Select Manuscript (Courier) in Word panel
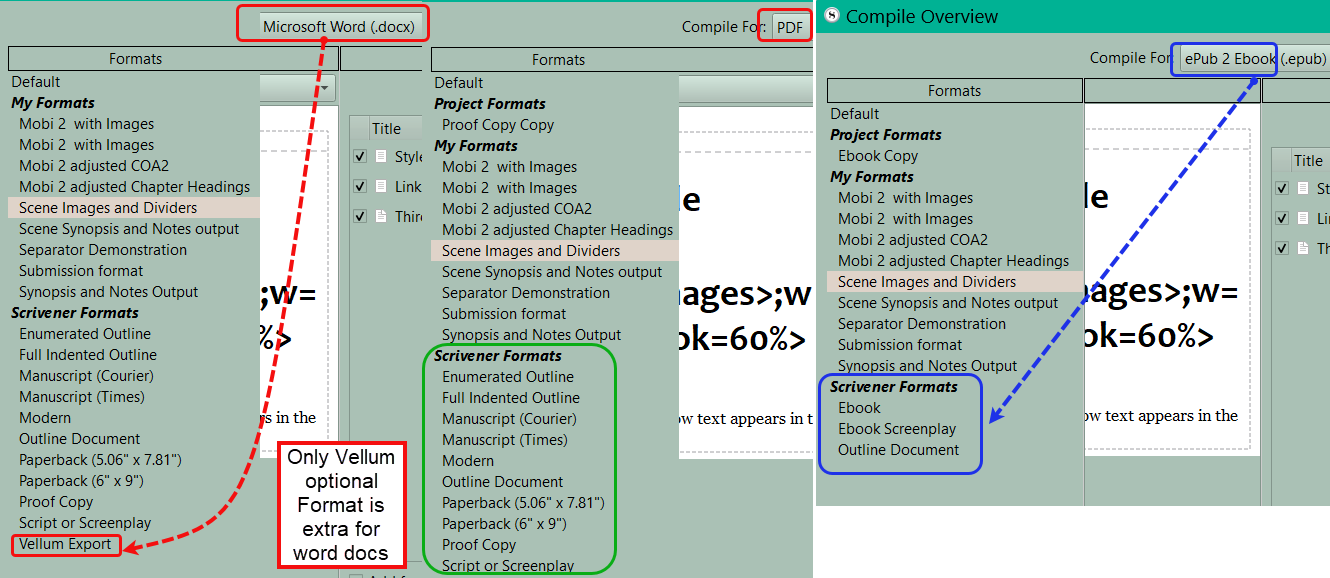The width and height of the screenshot is (1330, 578). coord(86,376)
